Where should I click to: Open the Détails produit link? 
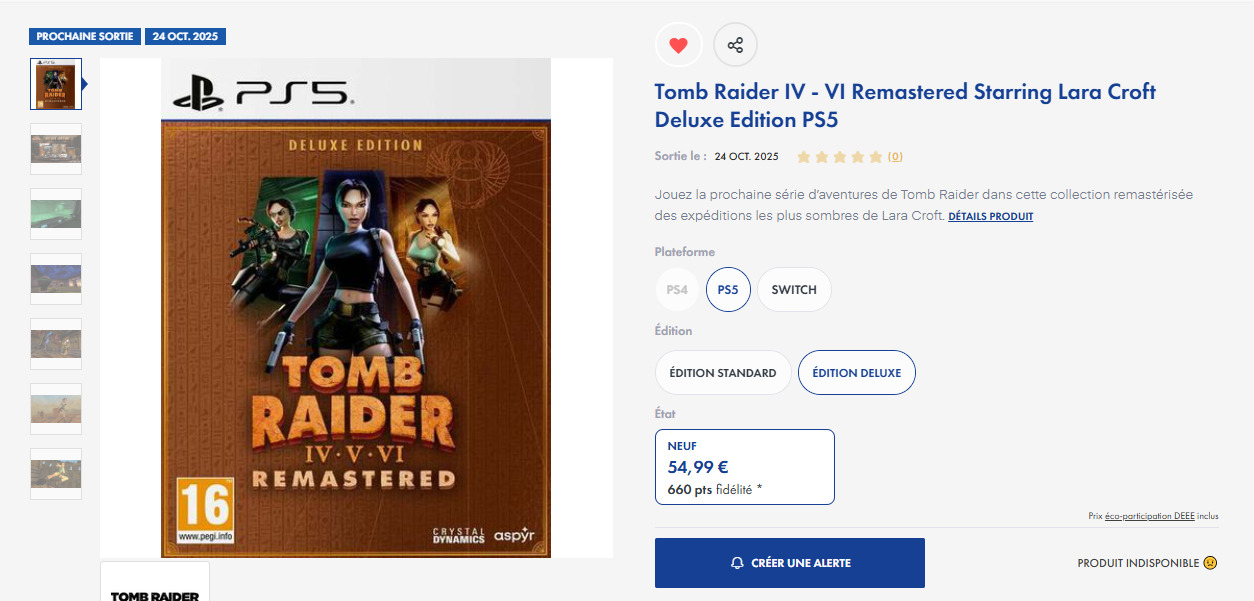(x=990, y=216)
